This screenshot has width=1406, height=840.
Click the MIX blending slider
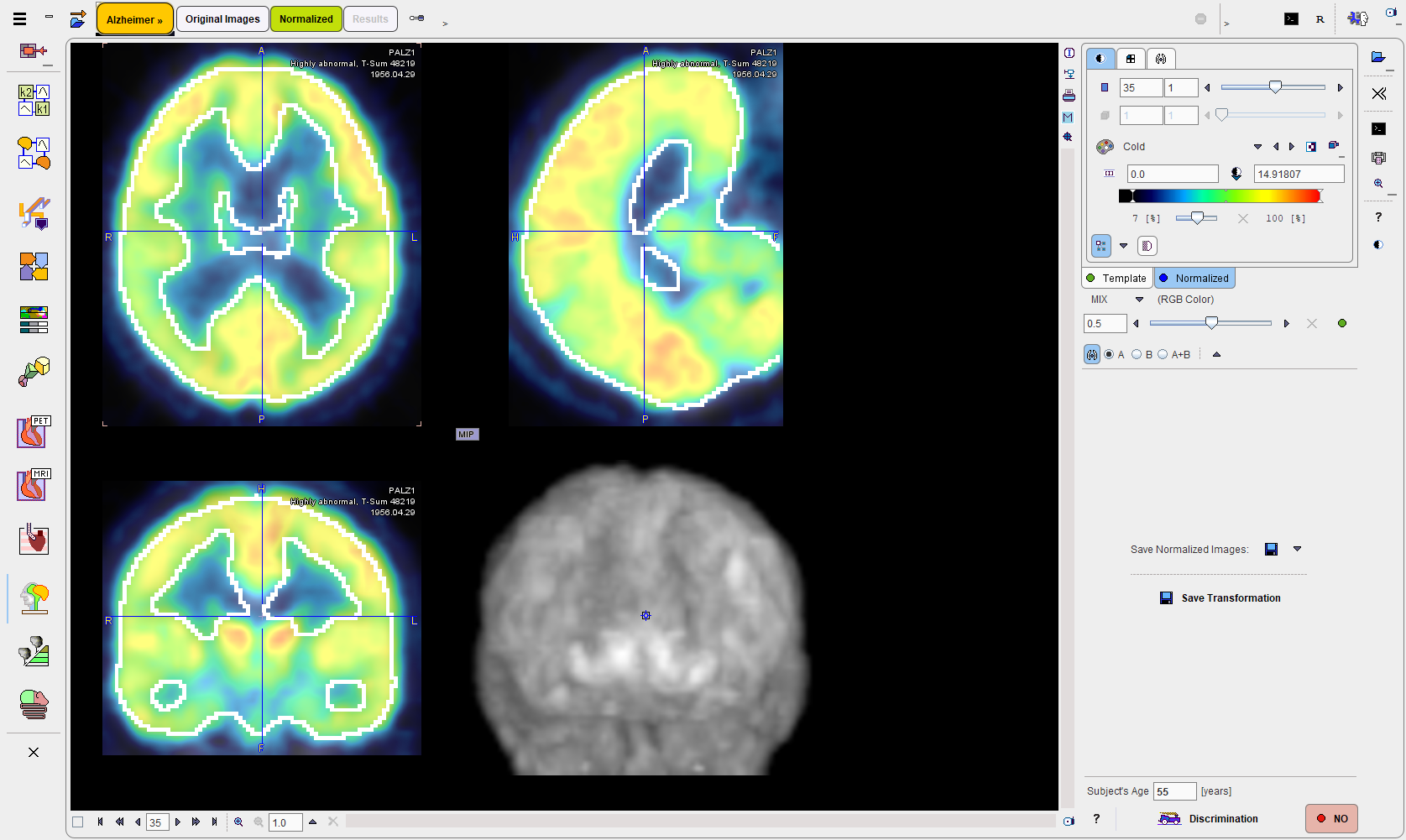(1210, 323)
